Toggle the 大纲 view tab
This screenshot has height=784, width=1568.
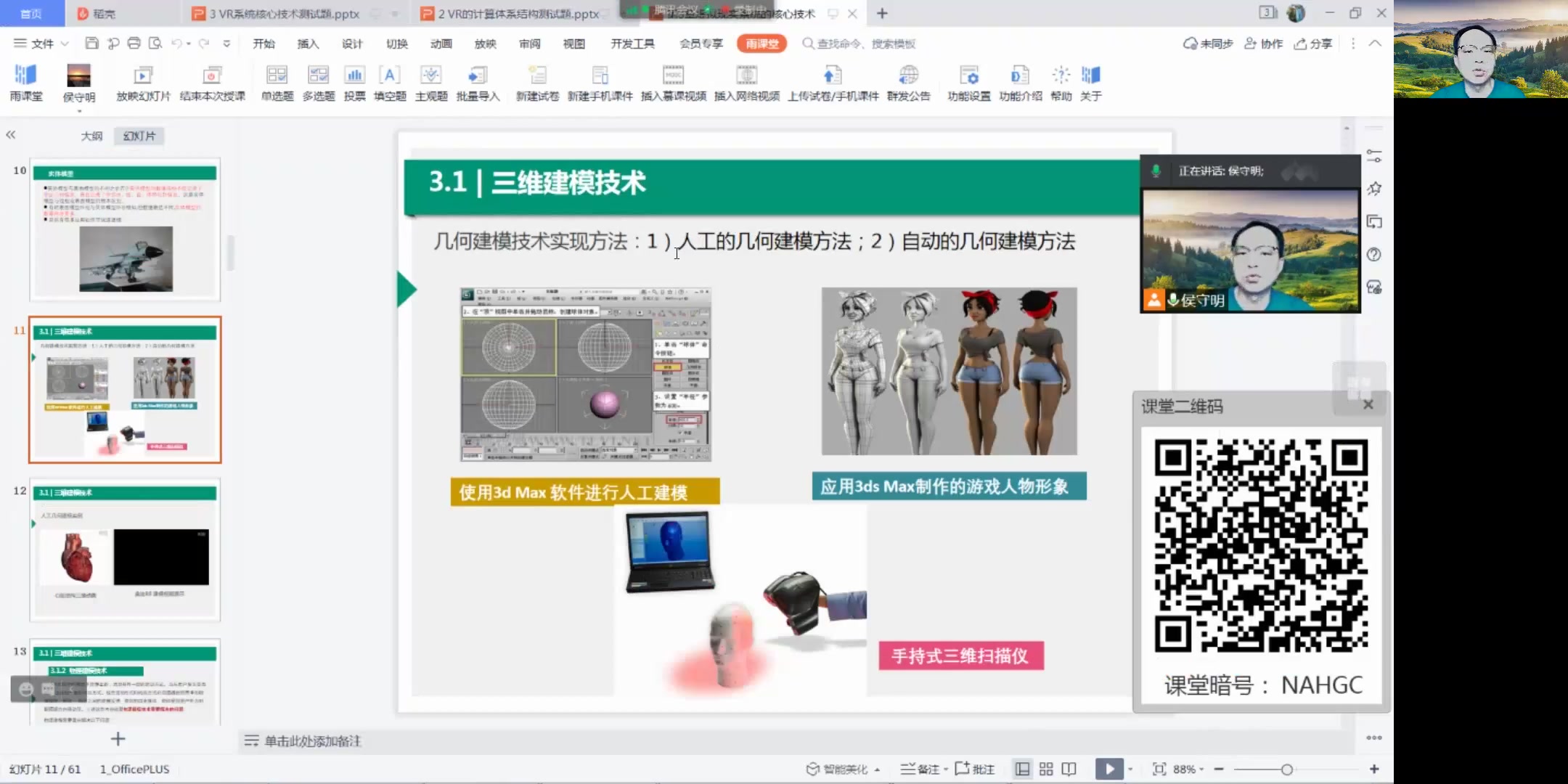pyautogui.click(x=92, y=135)
